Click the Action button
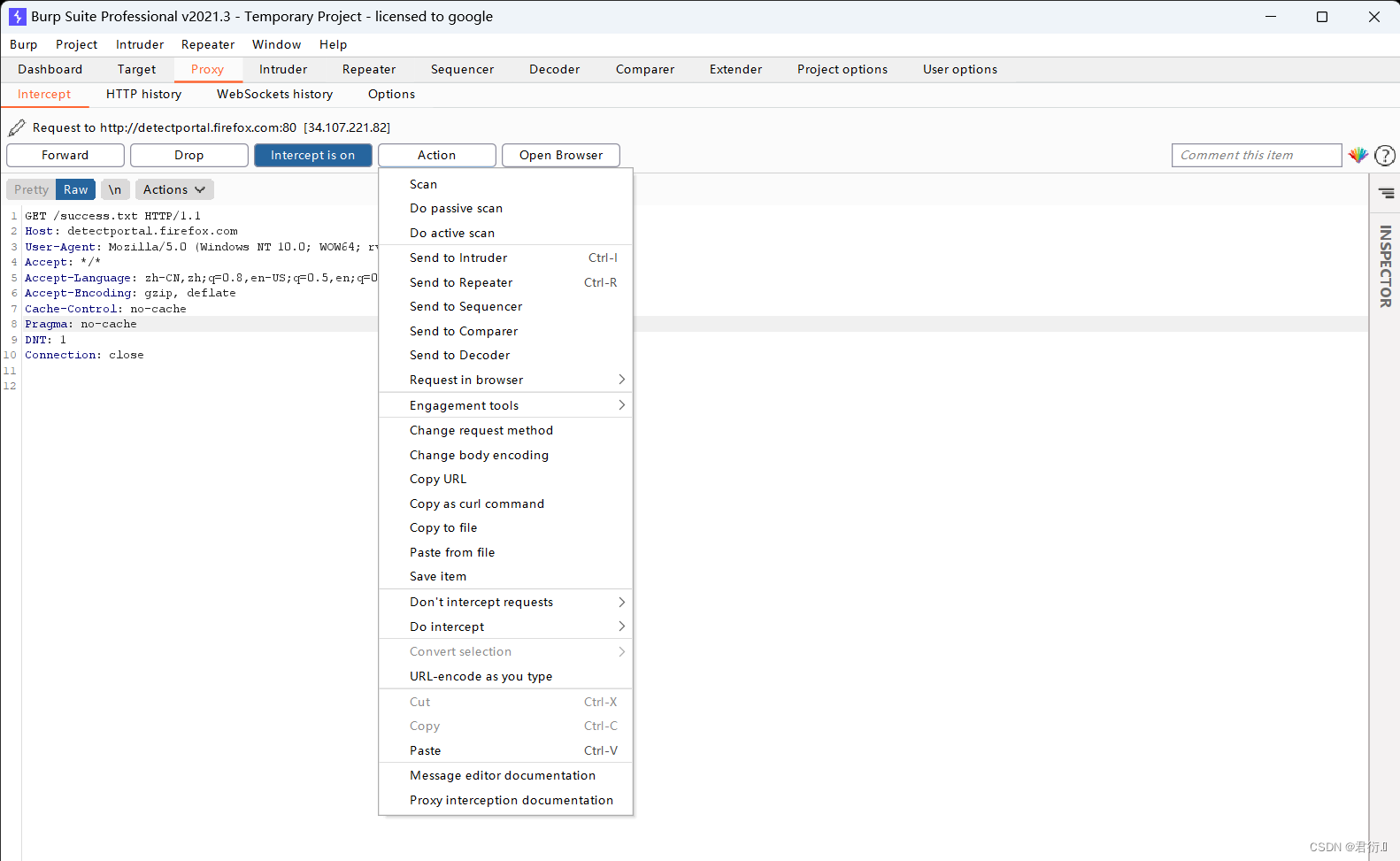Viewport: 1400px width, 861px height. 437,155
